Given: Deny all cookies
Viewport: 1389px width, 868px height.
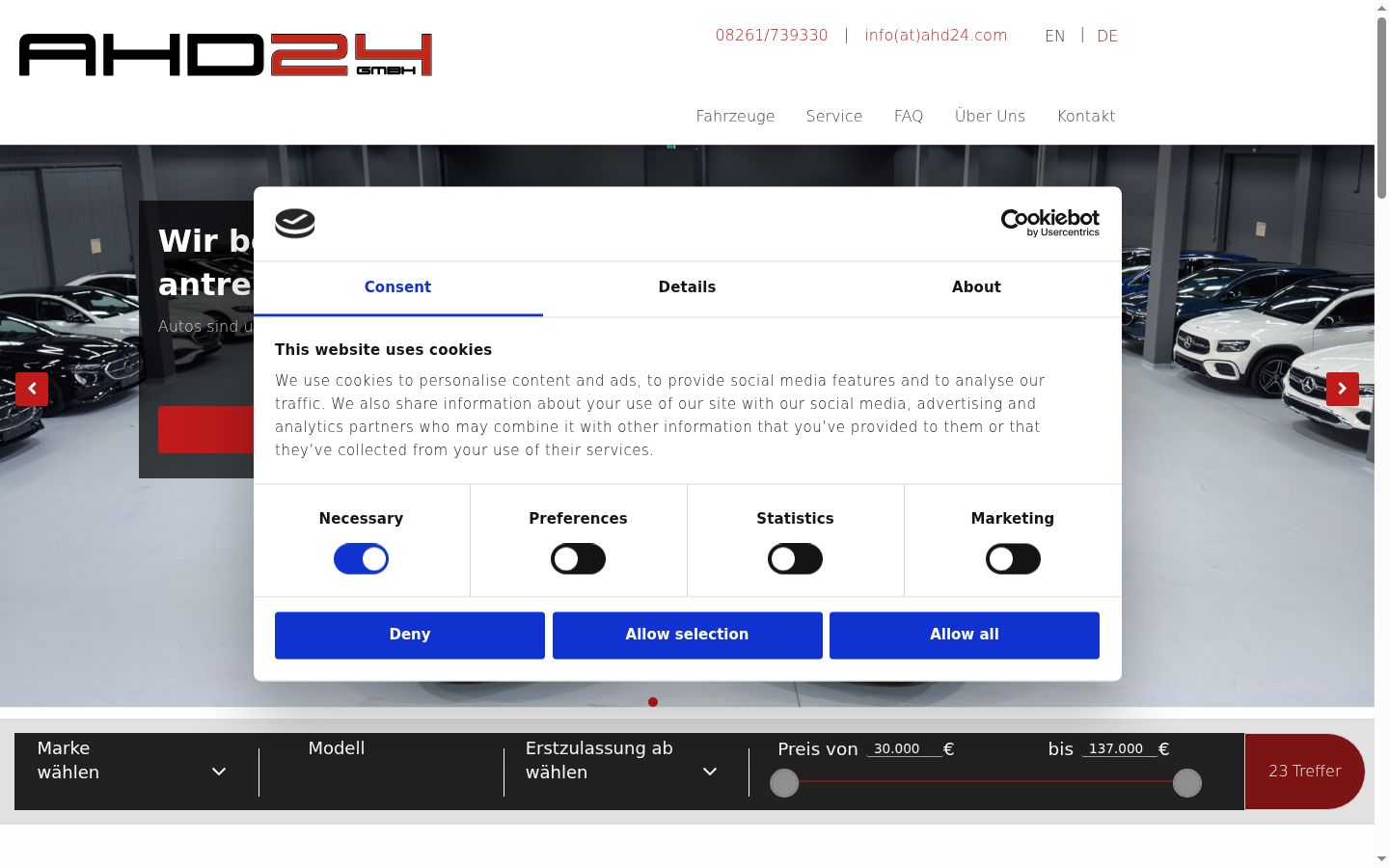Looking at the screenshot, I should (x=410, y=635).
